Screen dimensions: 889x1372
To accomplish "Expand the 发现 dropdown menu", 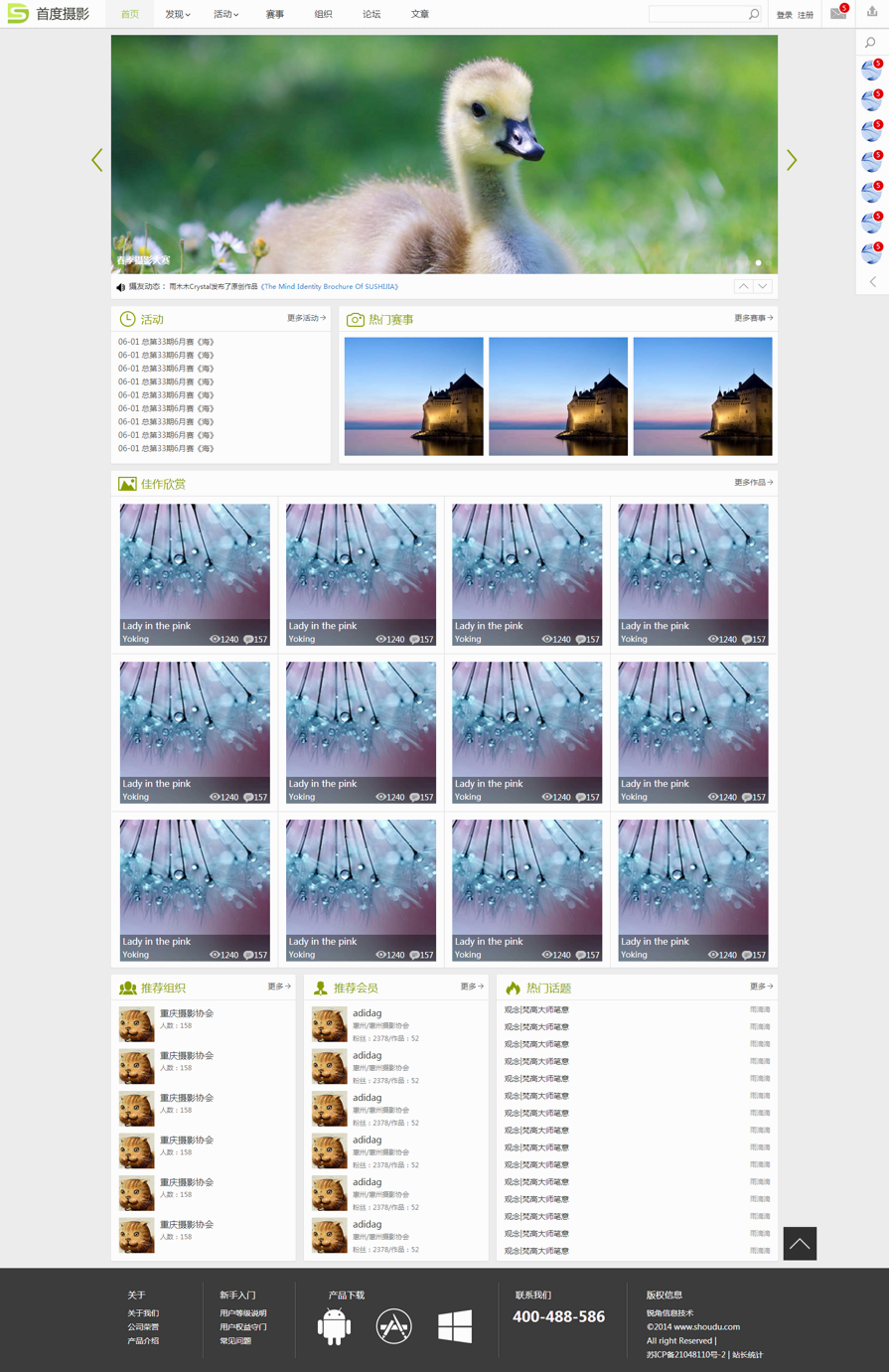I will pyautogui.click(x=177, y=14).
